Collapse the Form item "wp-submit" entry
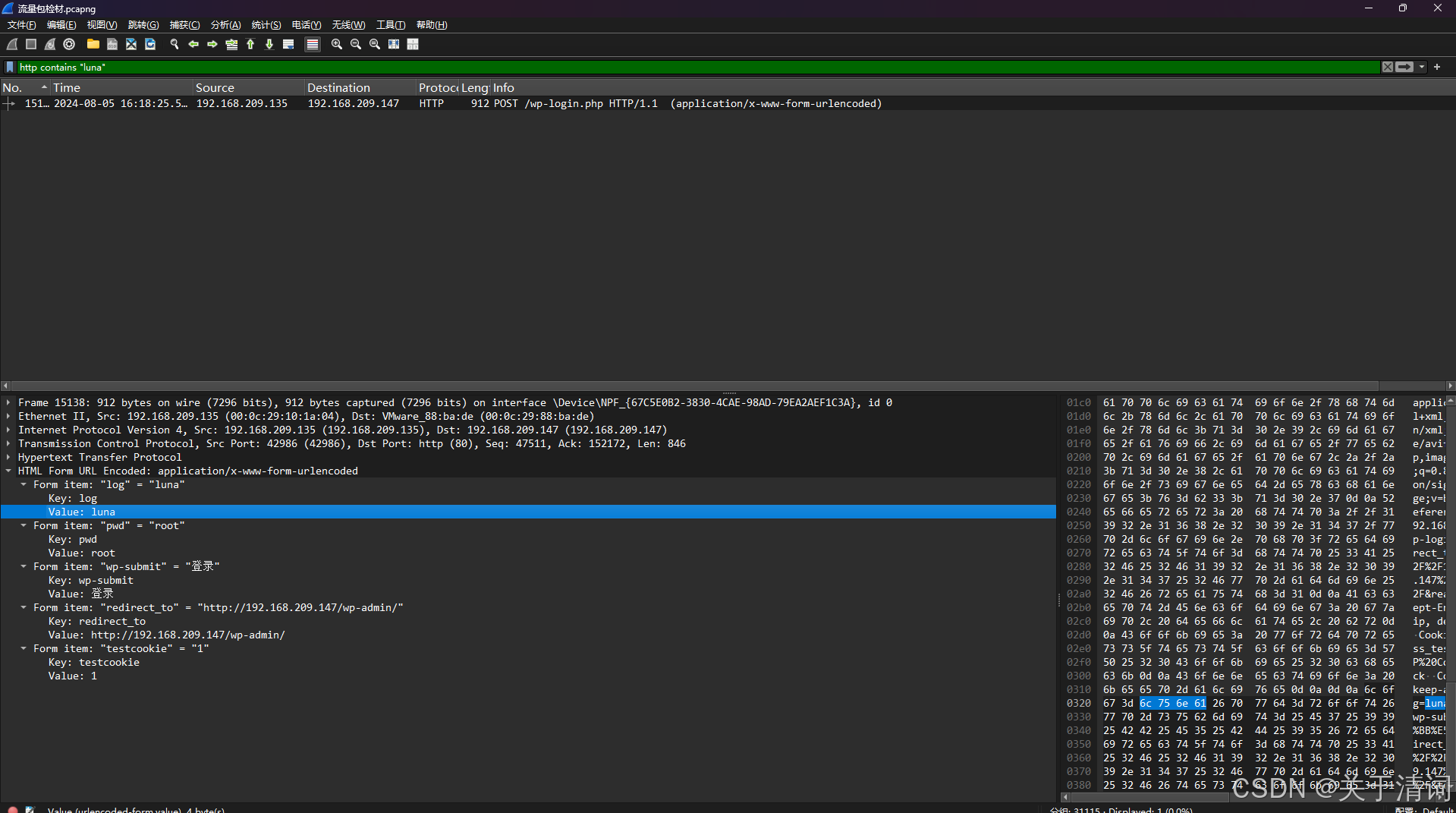This screenshot has width=1456, height=813. 24,567
